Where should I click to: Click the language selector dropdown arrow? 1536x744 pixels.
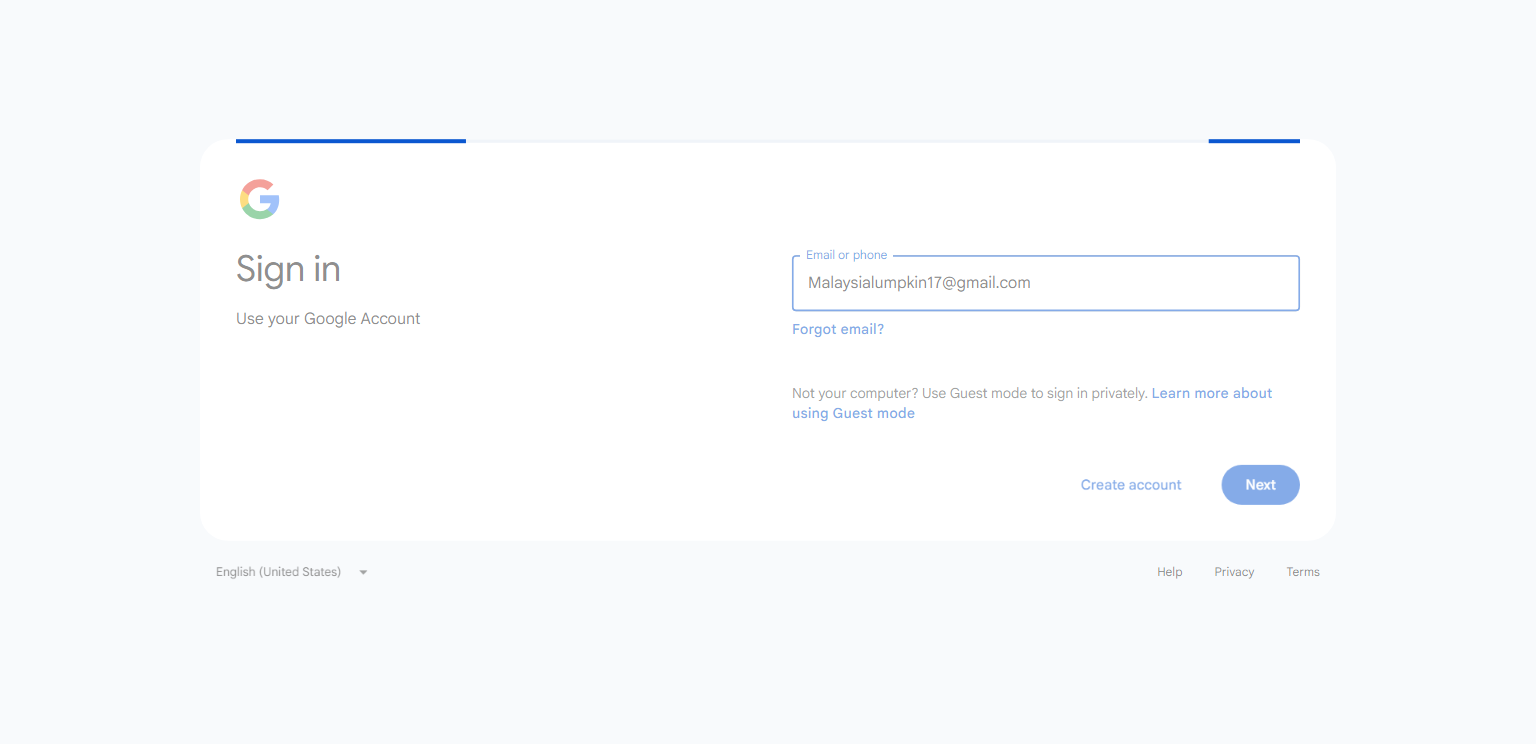click(363, 573)
